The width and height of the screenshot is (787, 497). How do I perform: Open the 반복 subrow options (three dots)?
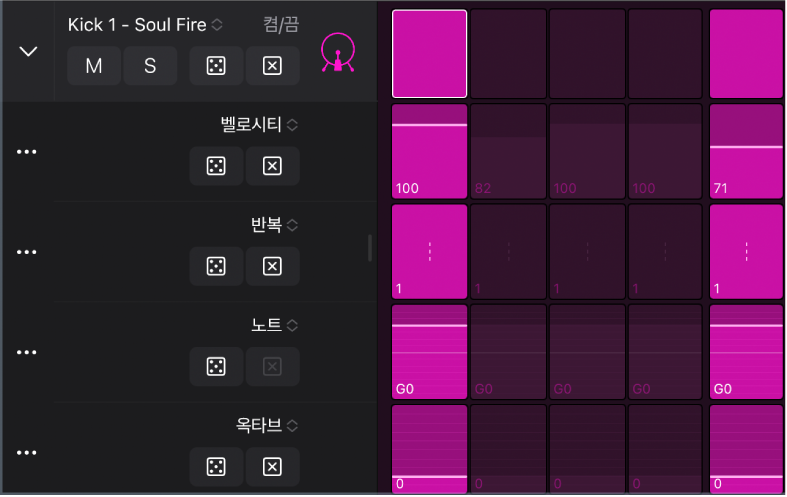point(27,252)
